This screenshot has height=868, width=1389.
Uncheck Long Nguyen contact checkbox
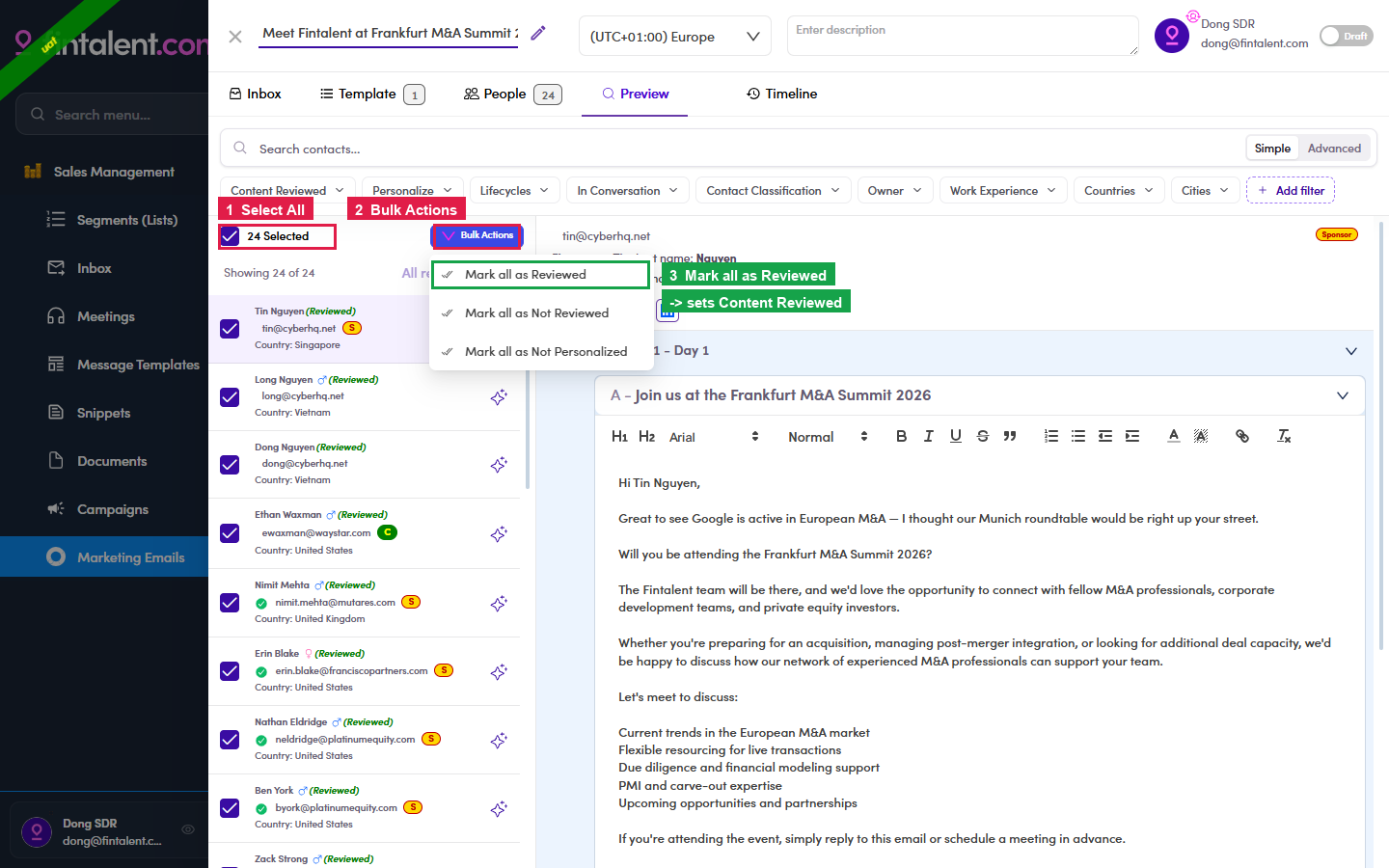(230, 397)
